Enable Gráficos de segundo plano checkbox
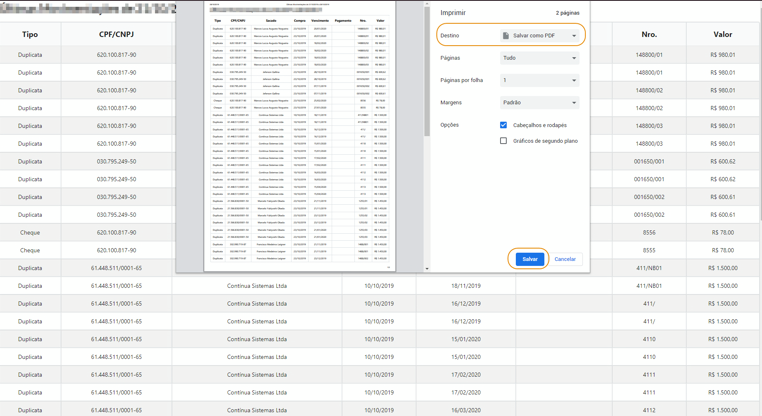762x416 pixels. coord(503,140)
